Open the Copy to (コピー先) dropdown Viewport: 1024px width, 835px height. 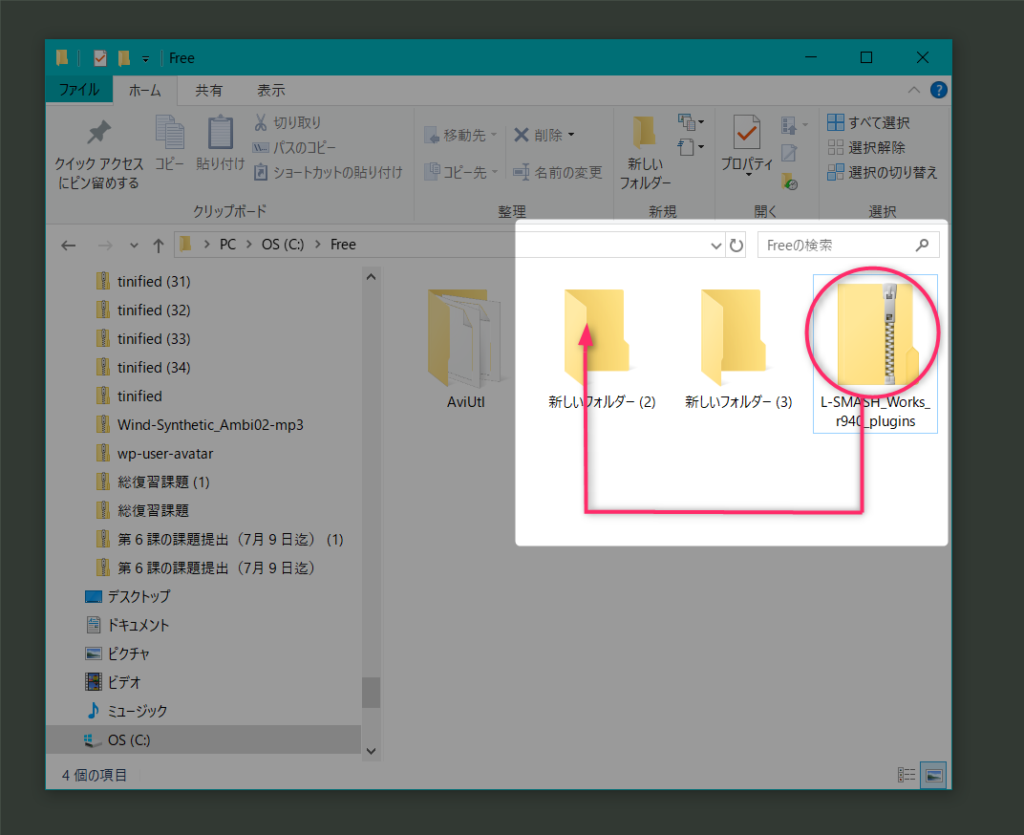point(461,172)
